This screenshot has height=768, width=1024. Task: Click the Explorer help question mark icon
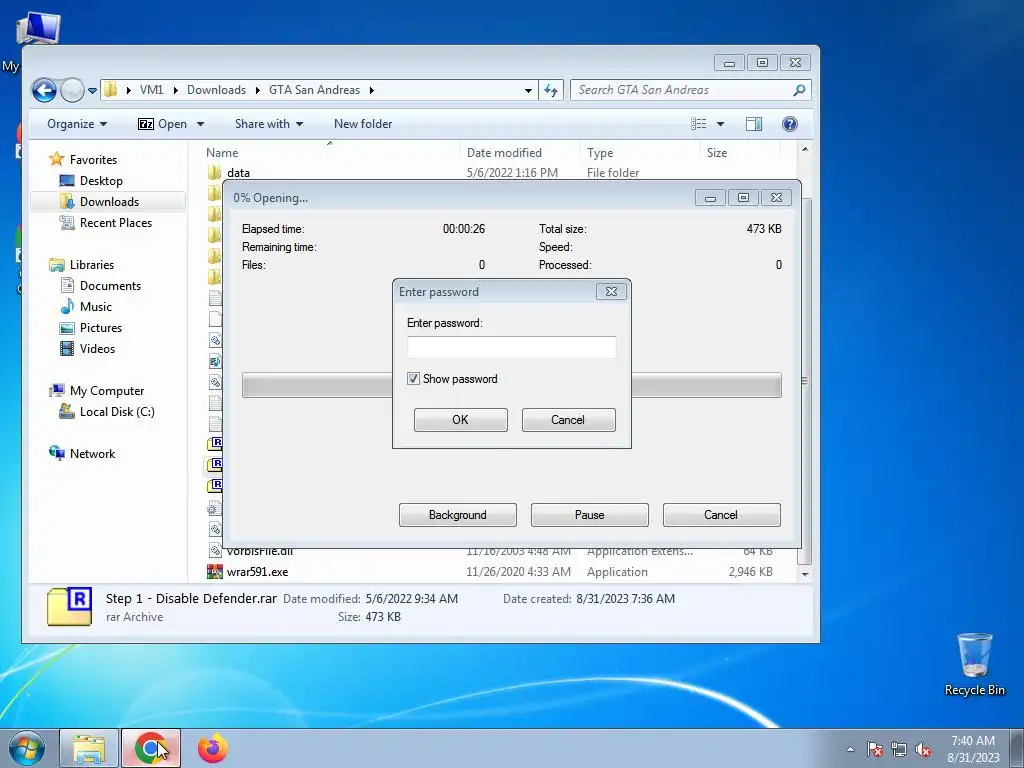pyautogui.click(x=790, y=124)
